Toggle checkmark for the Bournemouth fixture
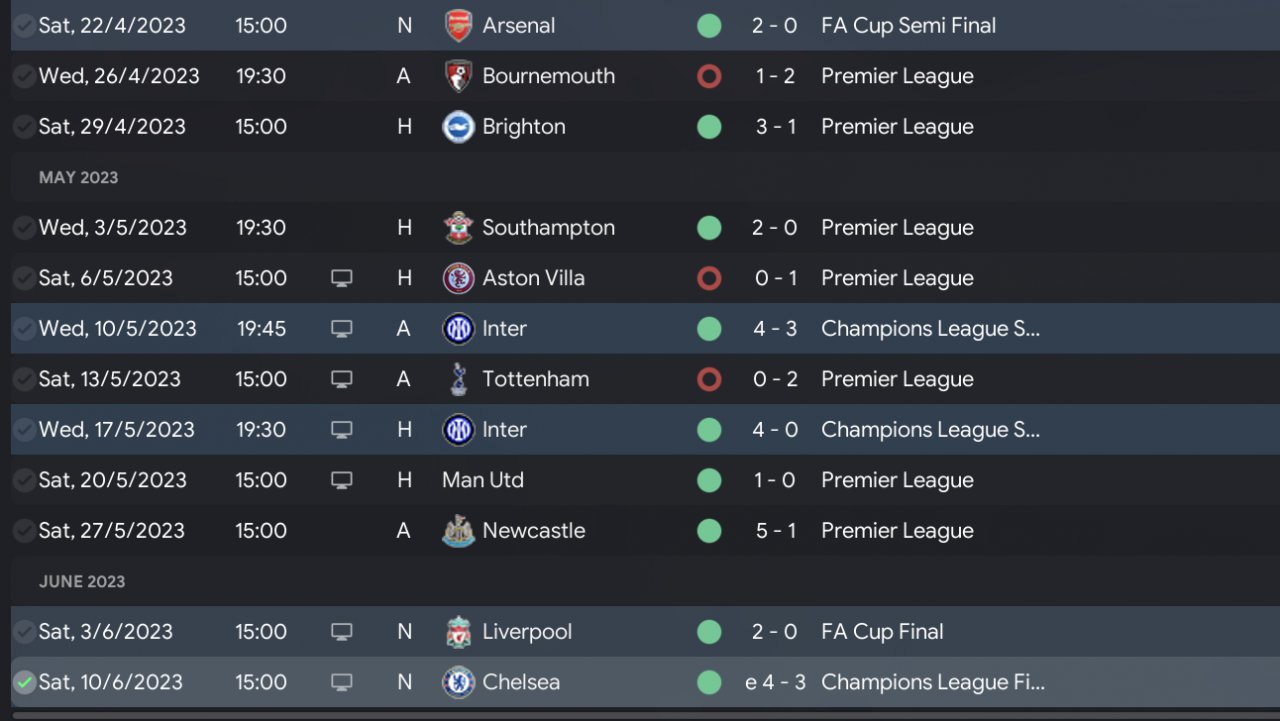 click(24, 76)
